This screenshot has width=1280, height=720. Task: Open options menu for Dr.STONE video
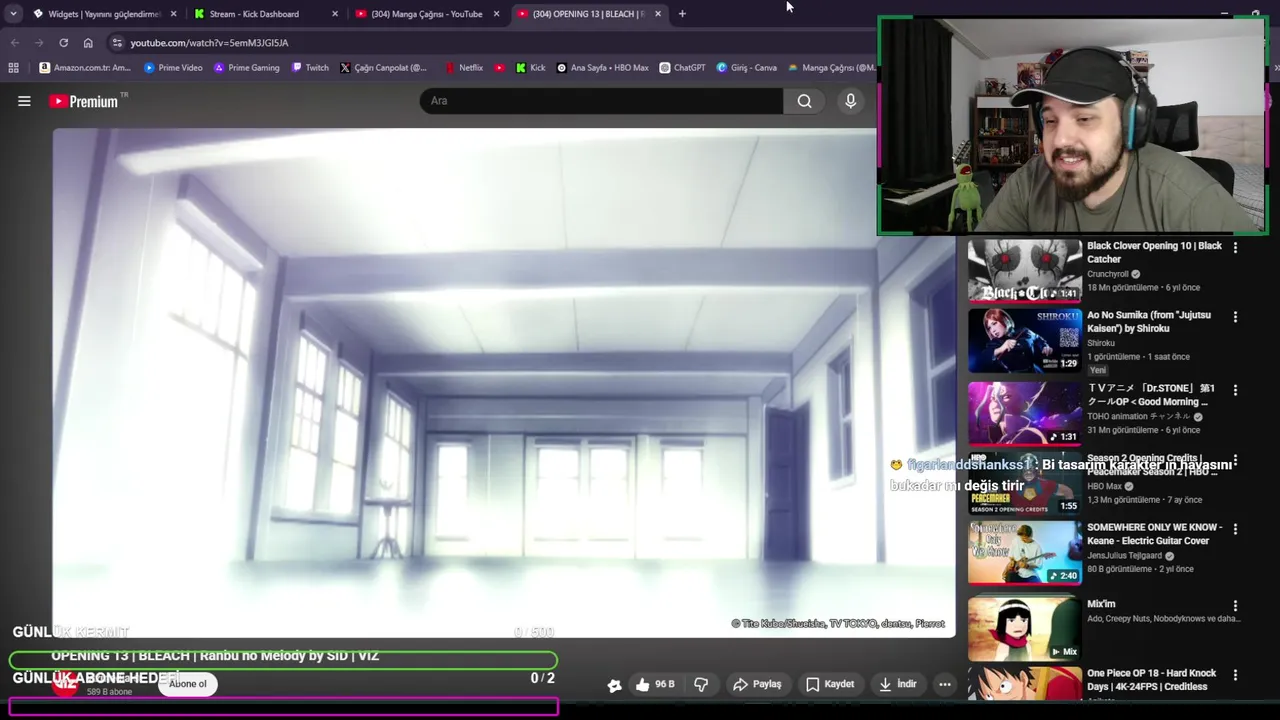[1235, 390]
